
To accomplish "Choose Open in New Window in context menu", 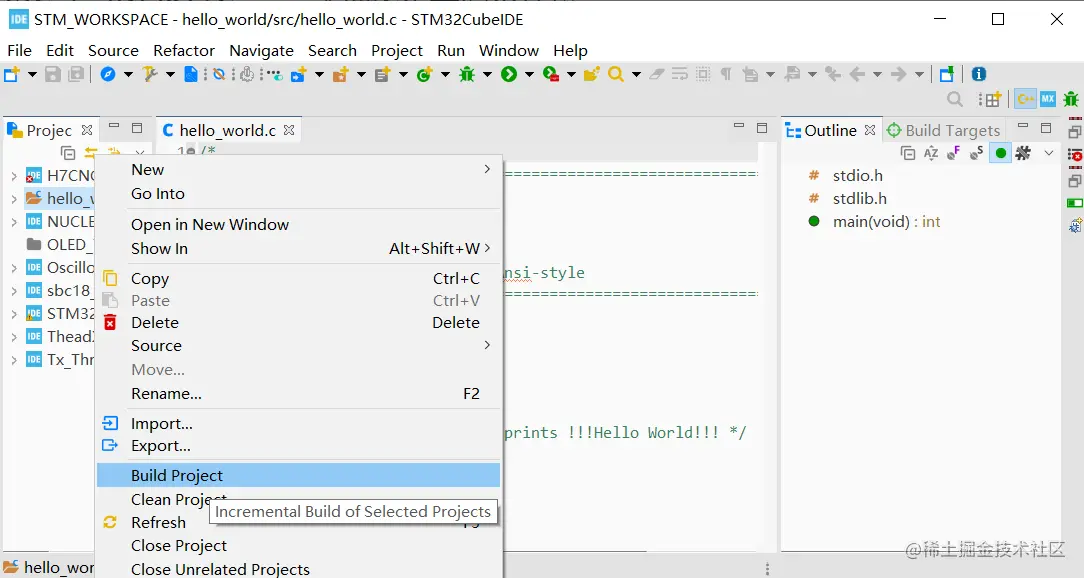I will click(x=298, y=225).
